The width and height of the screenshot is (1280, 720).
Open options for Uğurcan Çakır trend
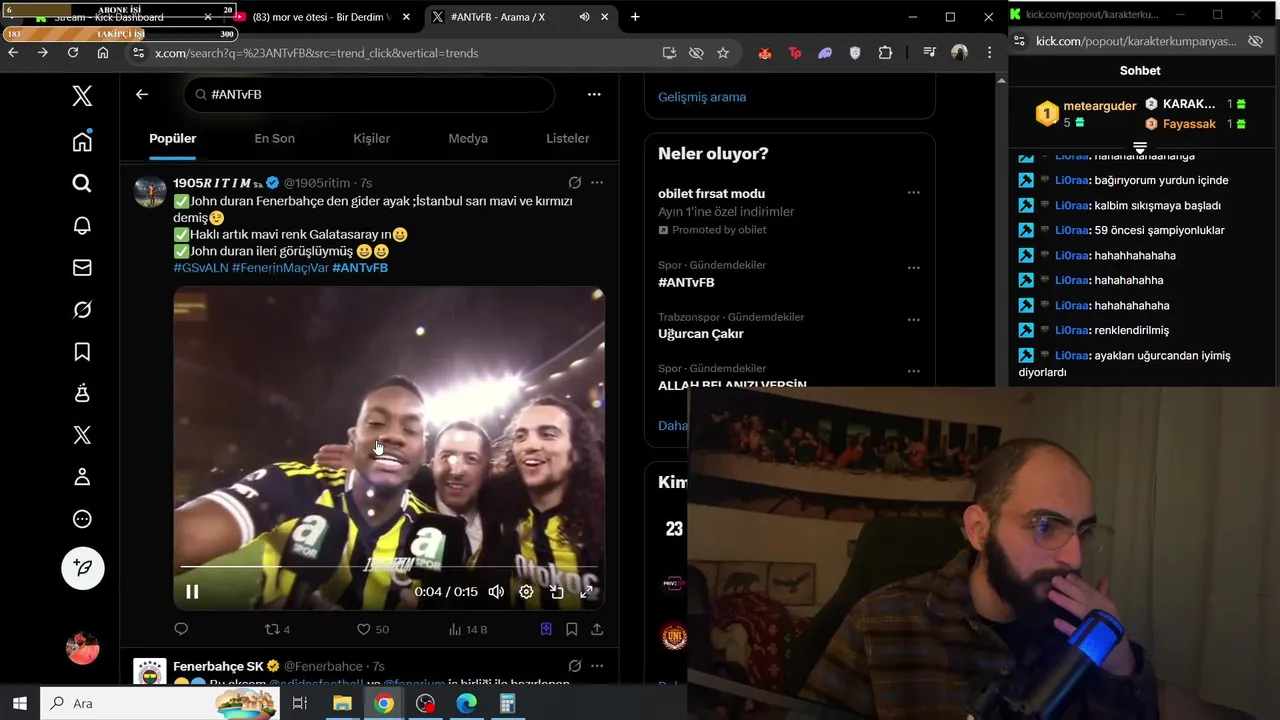pyautogui.click(x=913, y=320)
